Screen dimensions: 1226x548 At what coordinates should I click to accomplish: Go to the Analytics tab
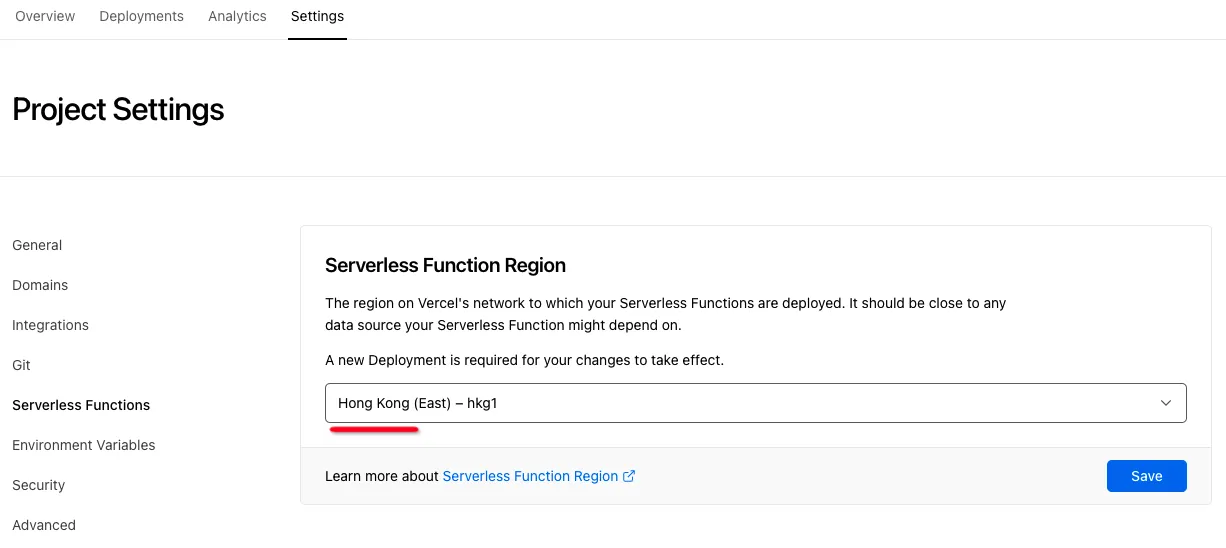pyautogui.click(x=237, y=16)
